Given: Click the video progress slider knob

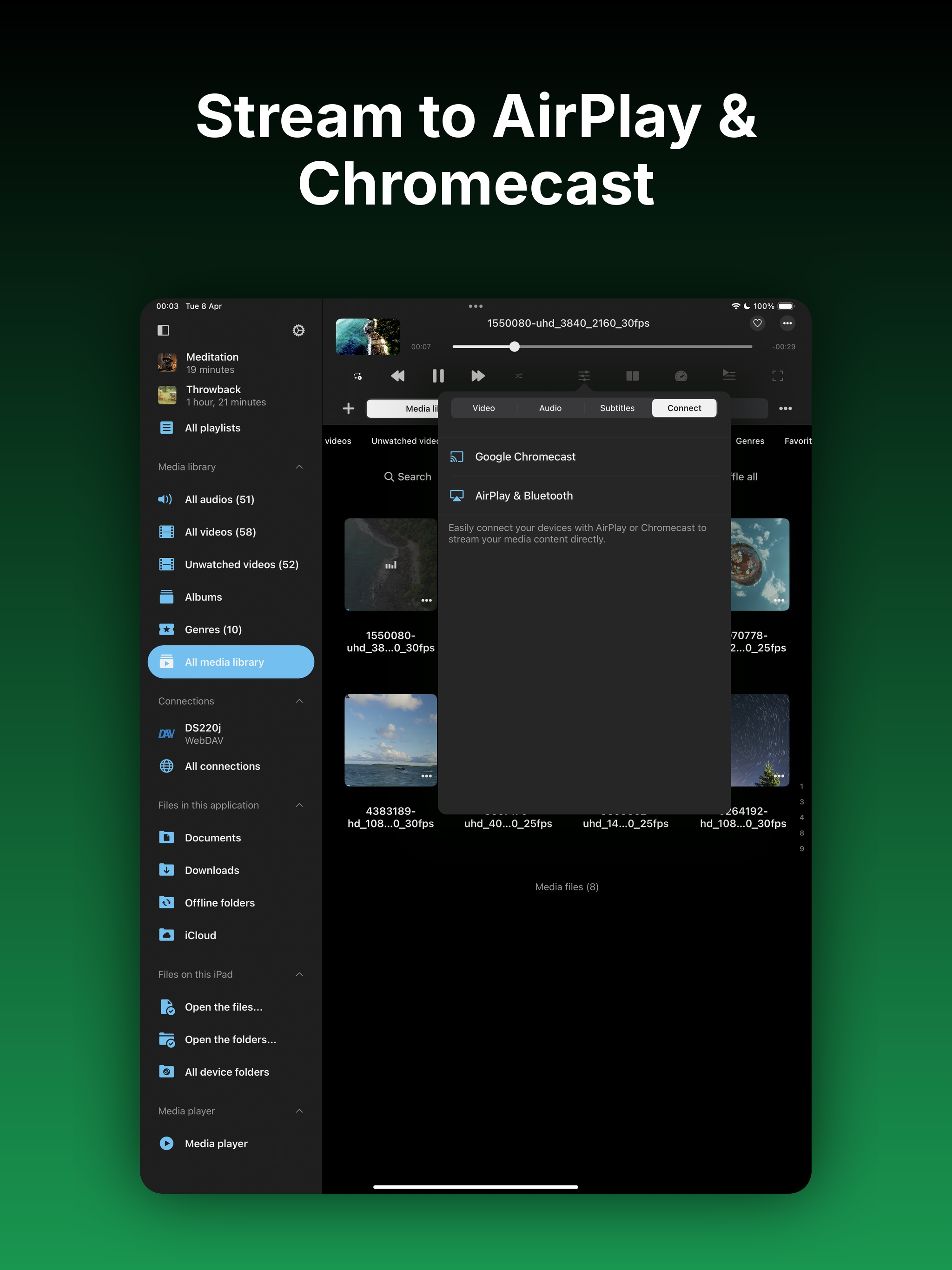Looking at the screenshot, I should pos(515,347).
